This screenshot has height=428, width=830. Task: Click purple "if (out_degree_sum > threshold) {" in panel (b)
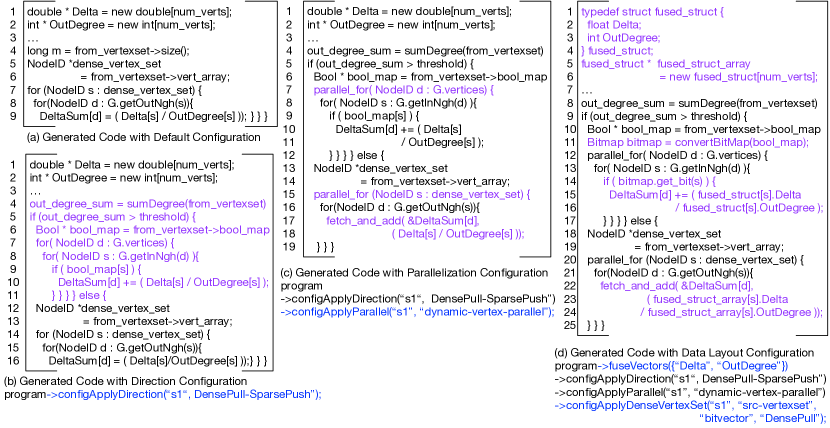click(113, 216)
